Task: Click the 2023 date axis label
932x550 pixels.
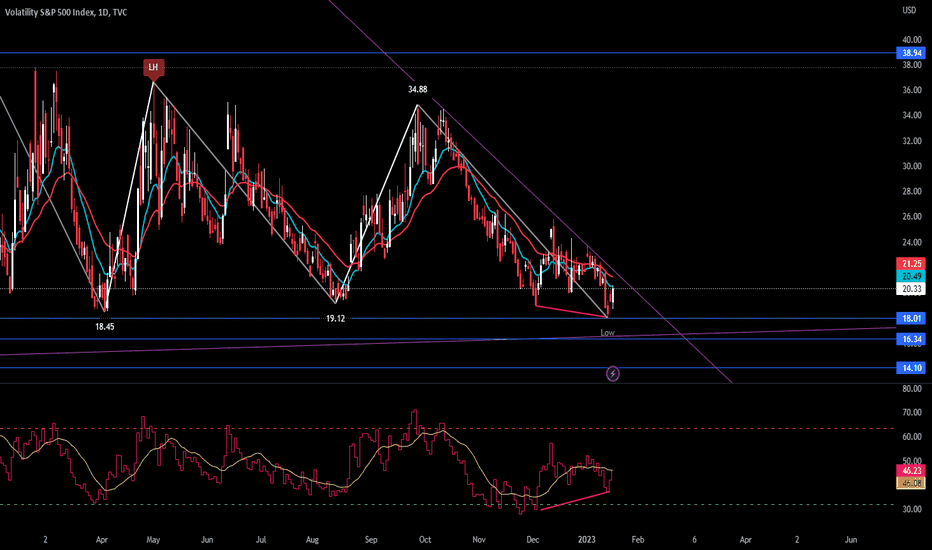Action: [587, 539]
